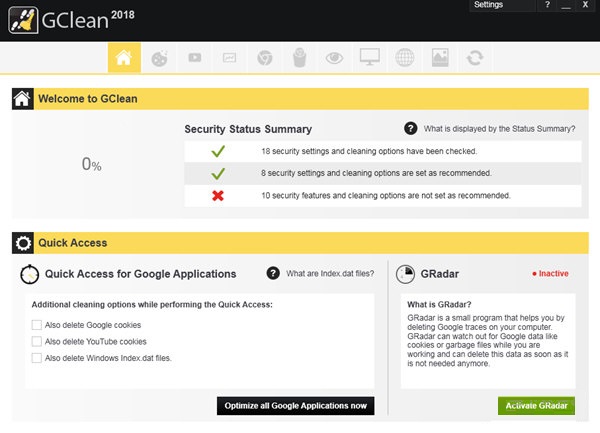
Task: Open the cookies cleaning icon
Action: [159, 58]
